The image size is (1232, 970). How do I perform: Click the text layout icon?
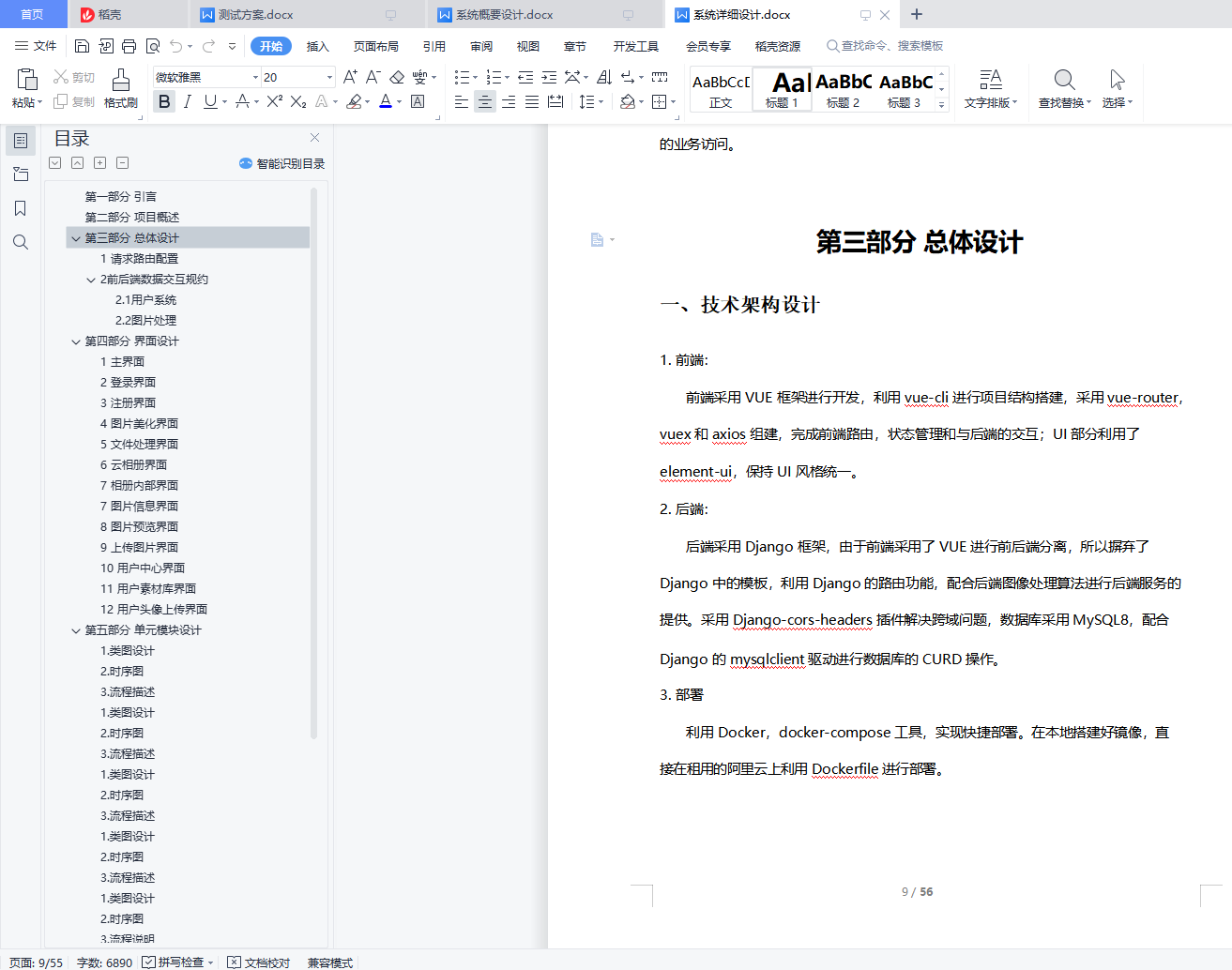coord(990,80)
